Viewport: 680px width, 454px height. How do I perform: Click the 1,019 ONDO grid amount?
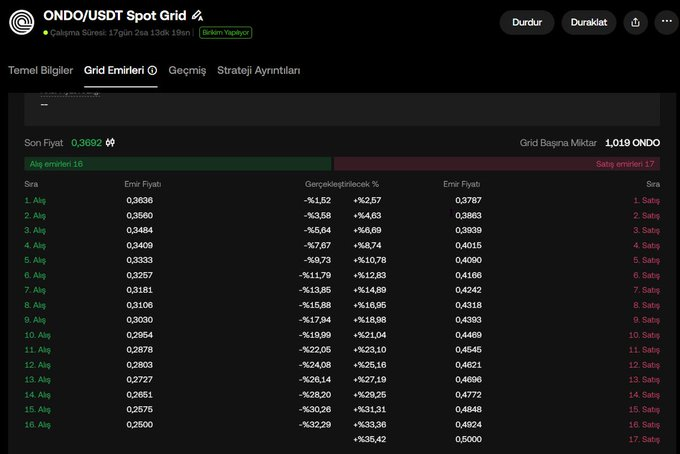pyautogui.click(x=632, y=143)
